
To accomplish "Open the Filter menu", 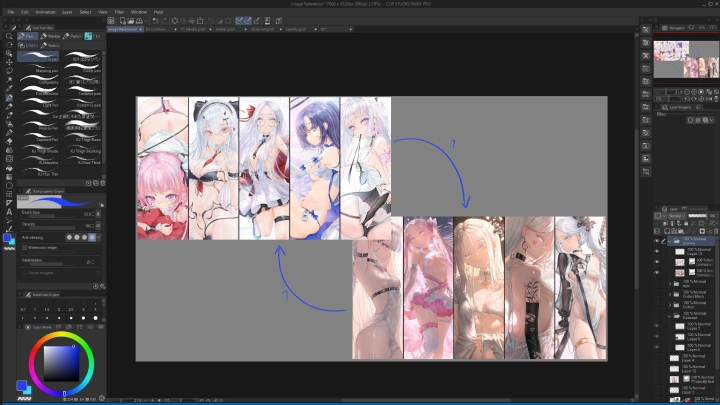I will (x=119, y=12).
